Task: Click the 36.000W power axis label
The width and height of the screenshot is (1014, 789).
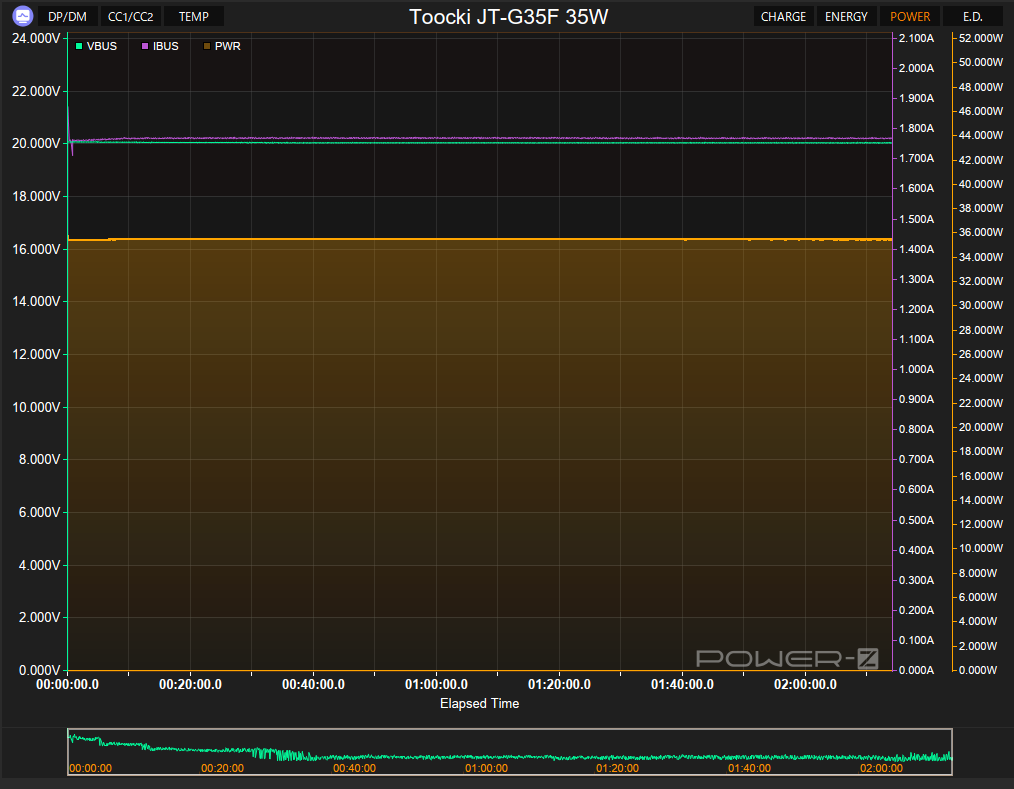Action: coord(980,232)
